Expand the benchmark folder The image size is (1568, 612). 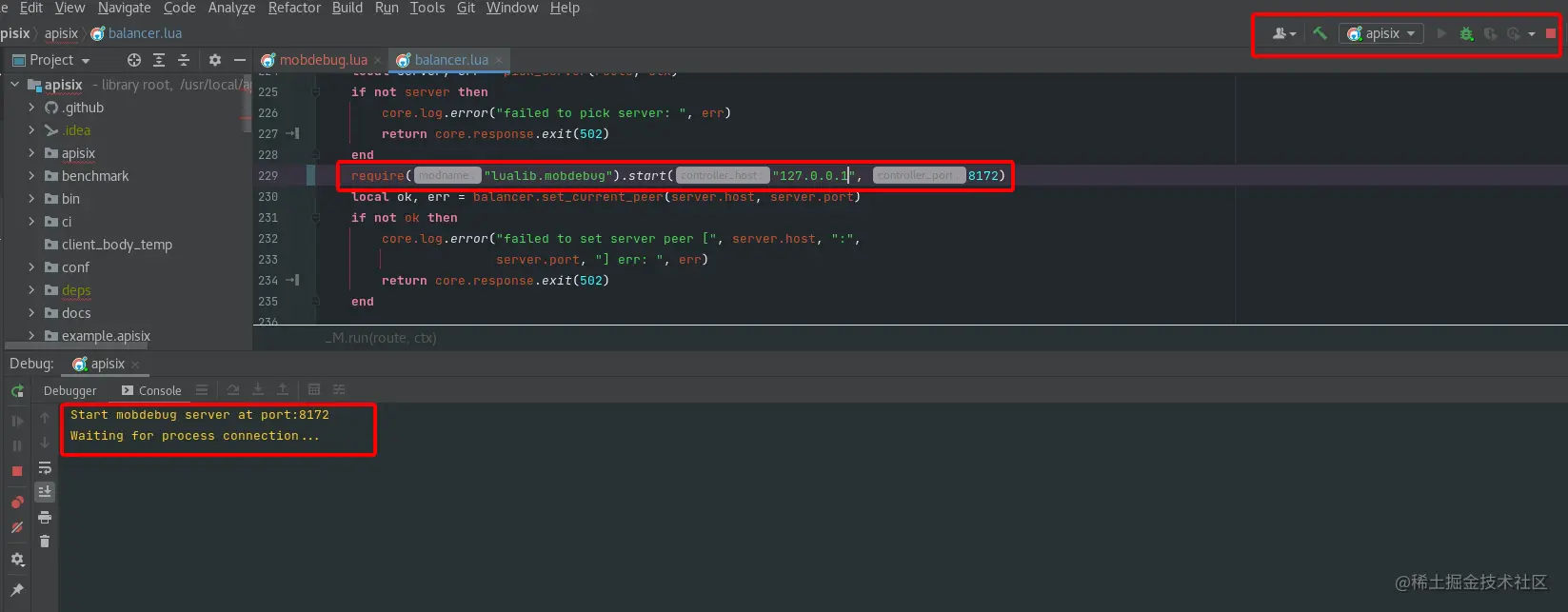coord(31,176)
